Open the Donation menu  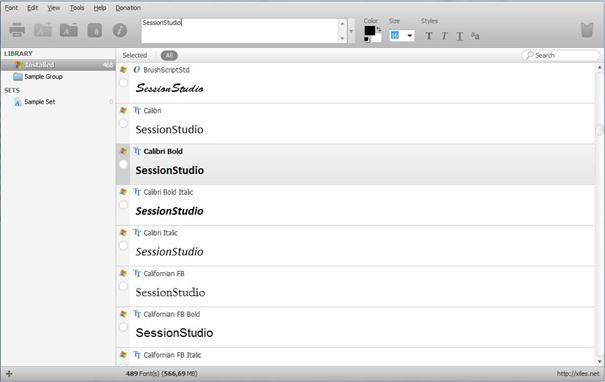tap(128, 8)
